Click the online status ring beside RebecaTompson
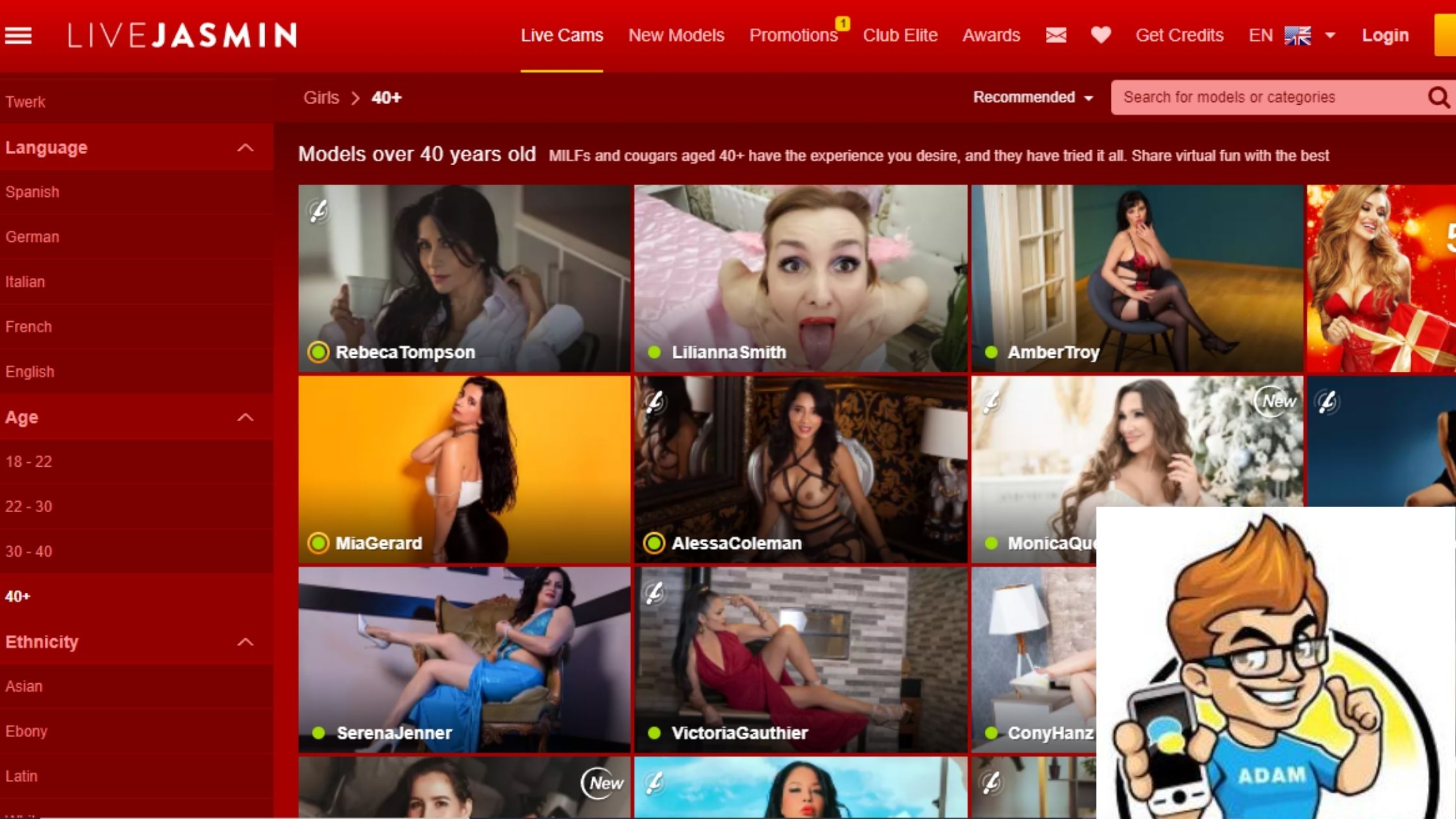This screenshot has width=1456, height=819. pos(318,352)
